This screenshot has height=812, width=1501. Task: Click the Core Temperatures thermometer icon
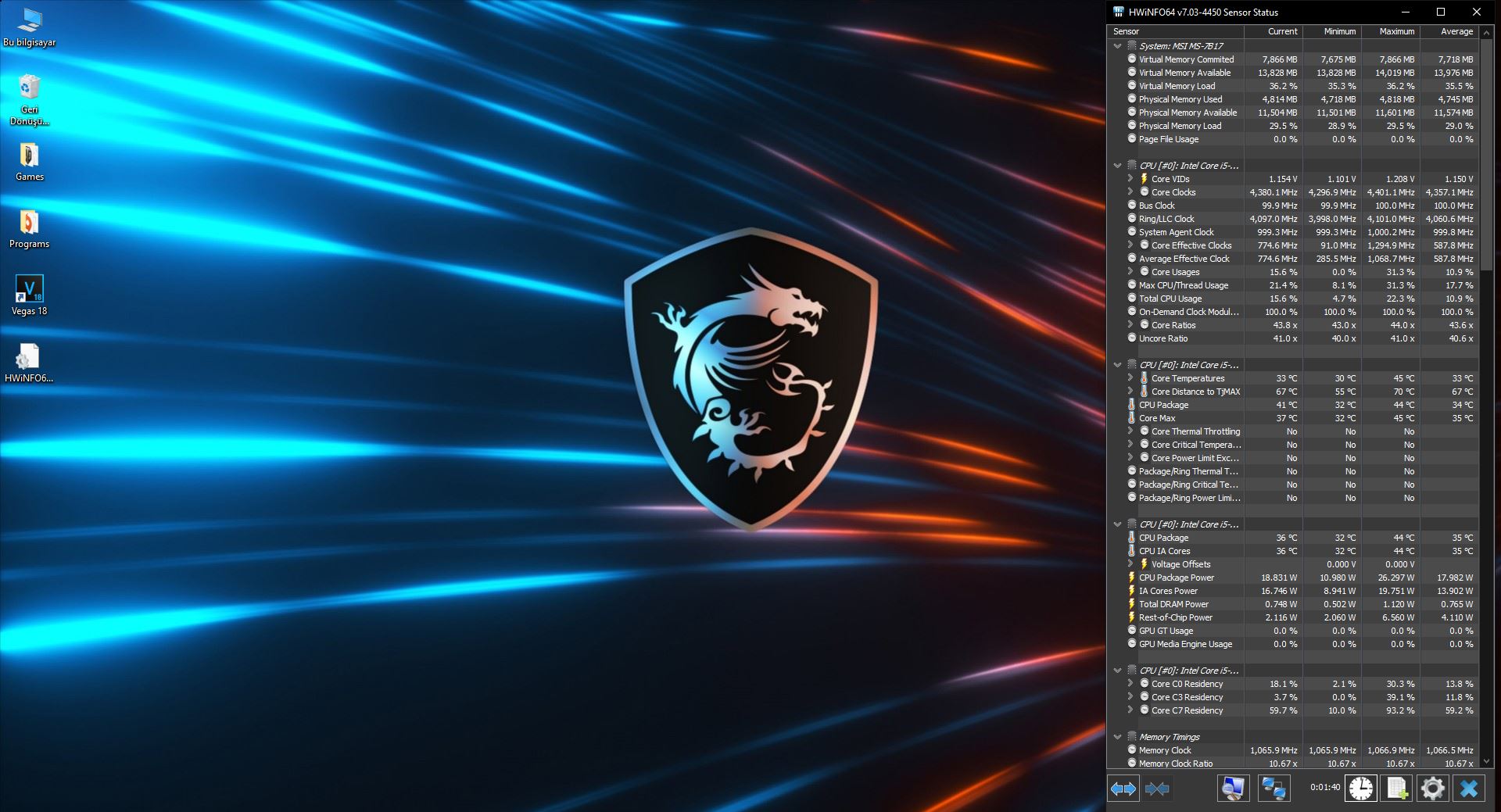1145,378
